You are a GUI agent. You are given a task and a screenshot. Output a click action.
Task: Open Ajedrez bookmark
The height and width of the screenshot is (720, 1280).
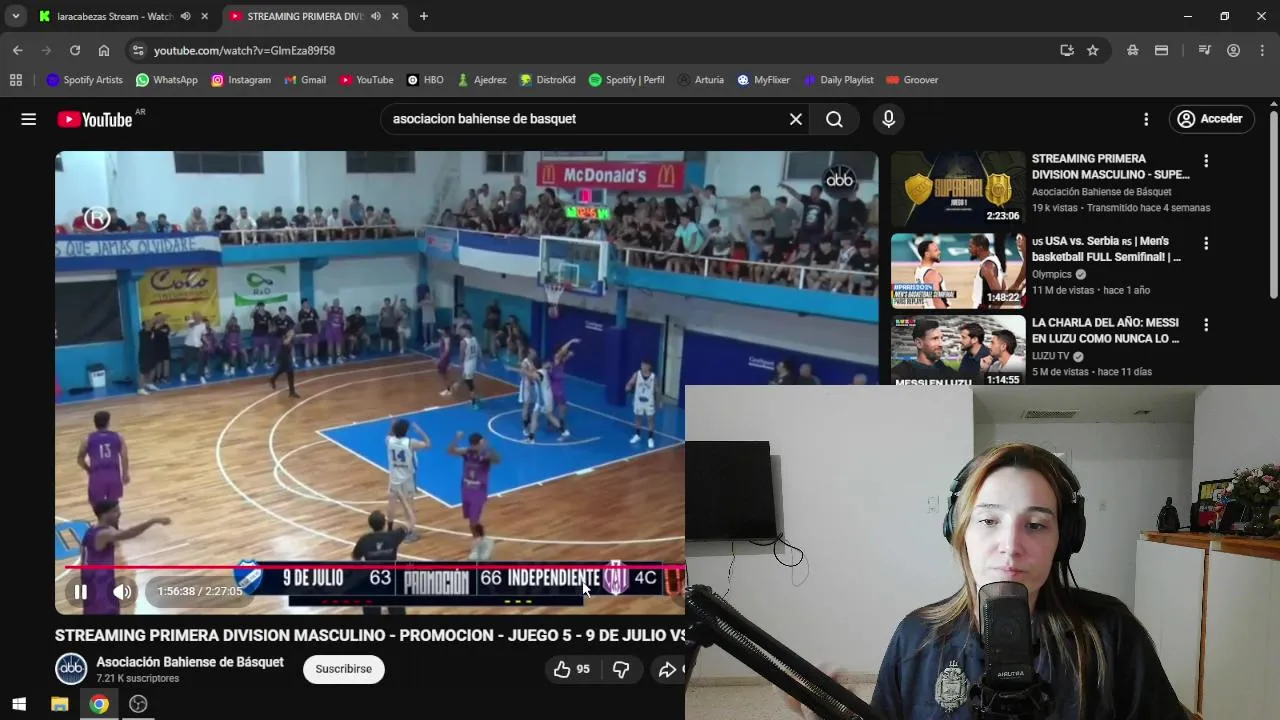pyautogui.click(x=481, y=80)
